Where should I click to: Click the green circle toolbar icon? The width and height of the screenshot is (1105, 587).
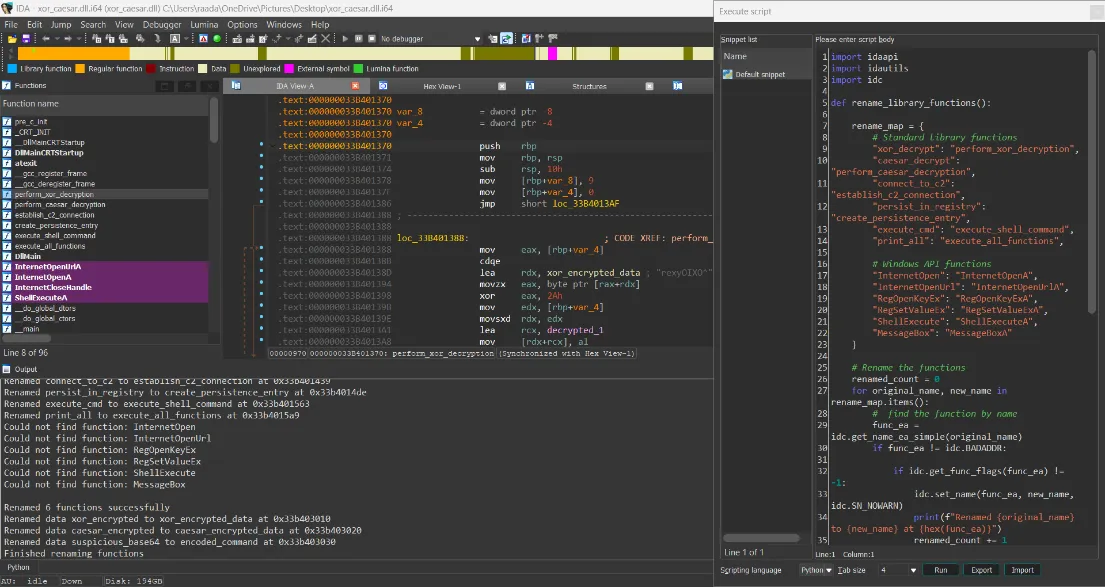[x=217, y=39]
